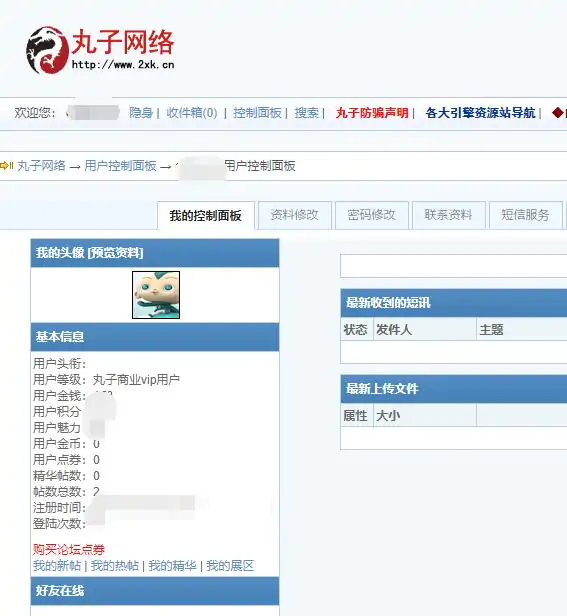Click the 精华帖数 value row
The width and height of the screenshot is (567, 616).
click(66, 476)
